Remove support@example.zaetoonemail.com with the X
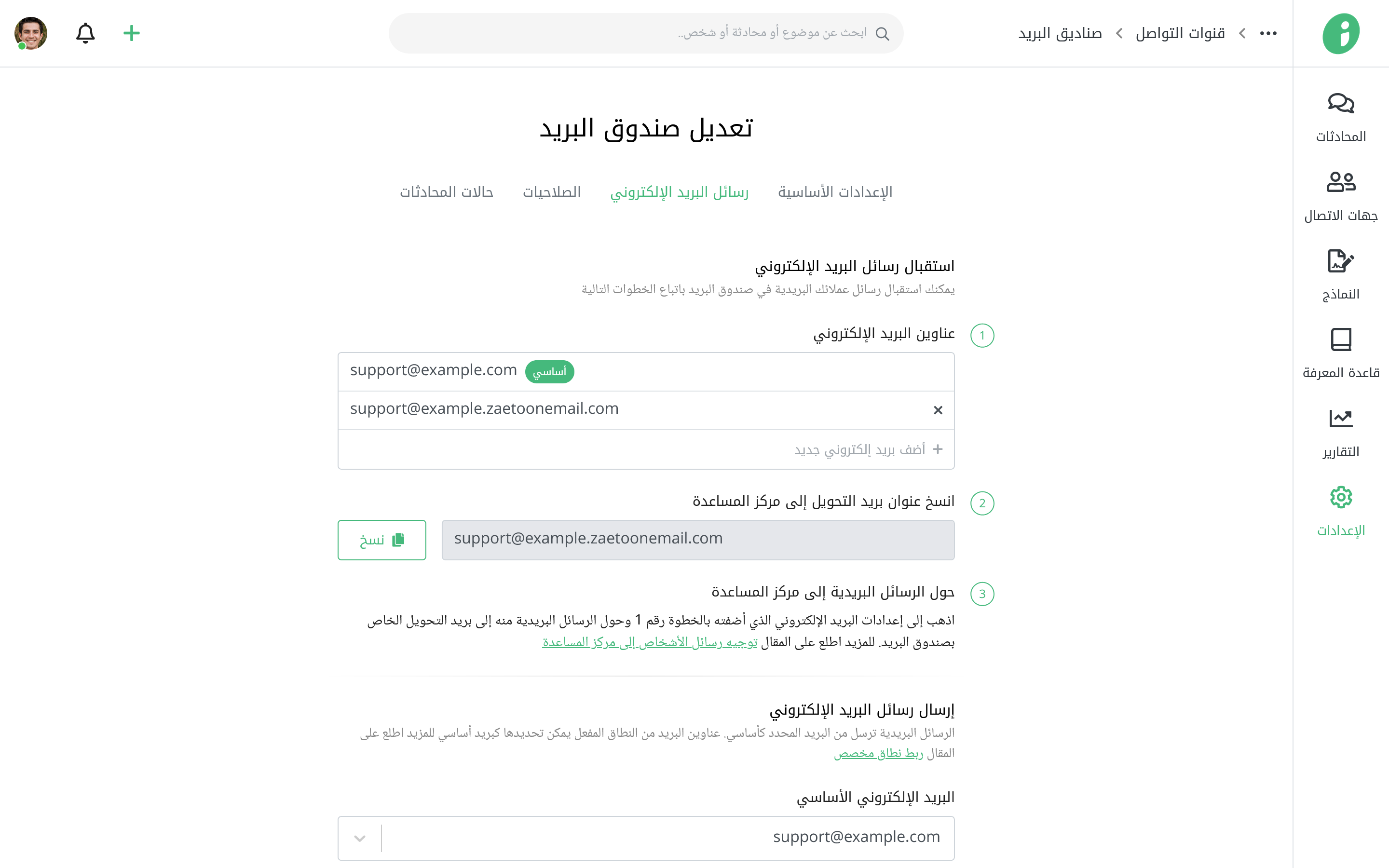 click(x=938, y=410)
